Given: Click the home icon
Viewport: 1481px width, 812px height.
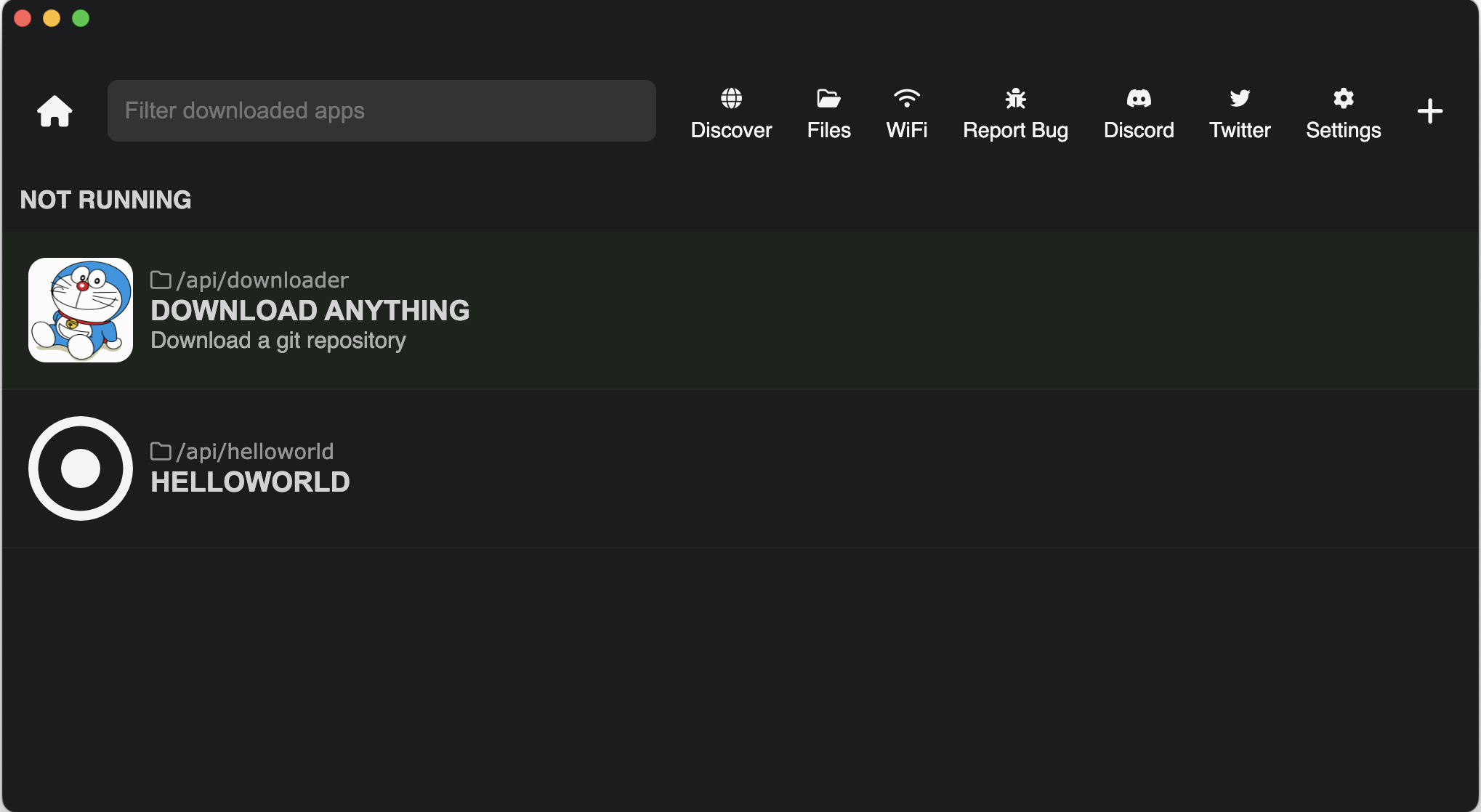Looking at the screenshot, I should (x=55, y=111).
